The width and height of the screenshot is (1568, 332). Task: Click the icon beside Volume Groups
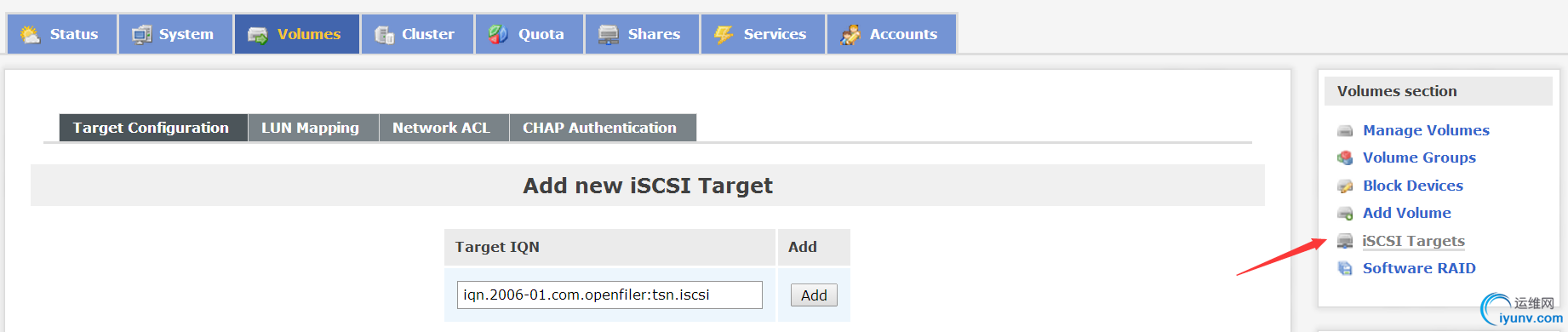pos(1345,158)
